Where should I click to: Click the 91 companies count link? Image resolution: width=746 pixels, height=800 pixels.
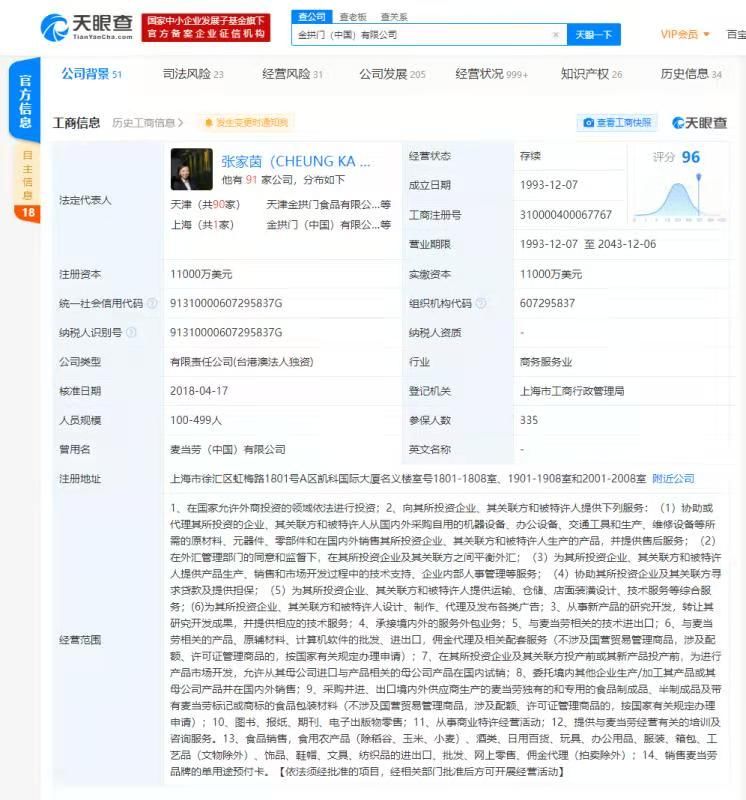click(x=251, y=180)
